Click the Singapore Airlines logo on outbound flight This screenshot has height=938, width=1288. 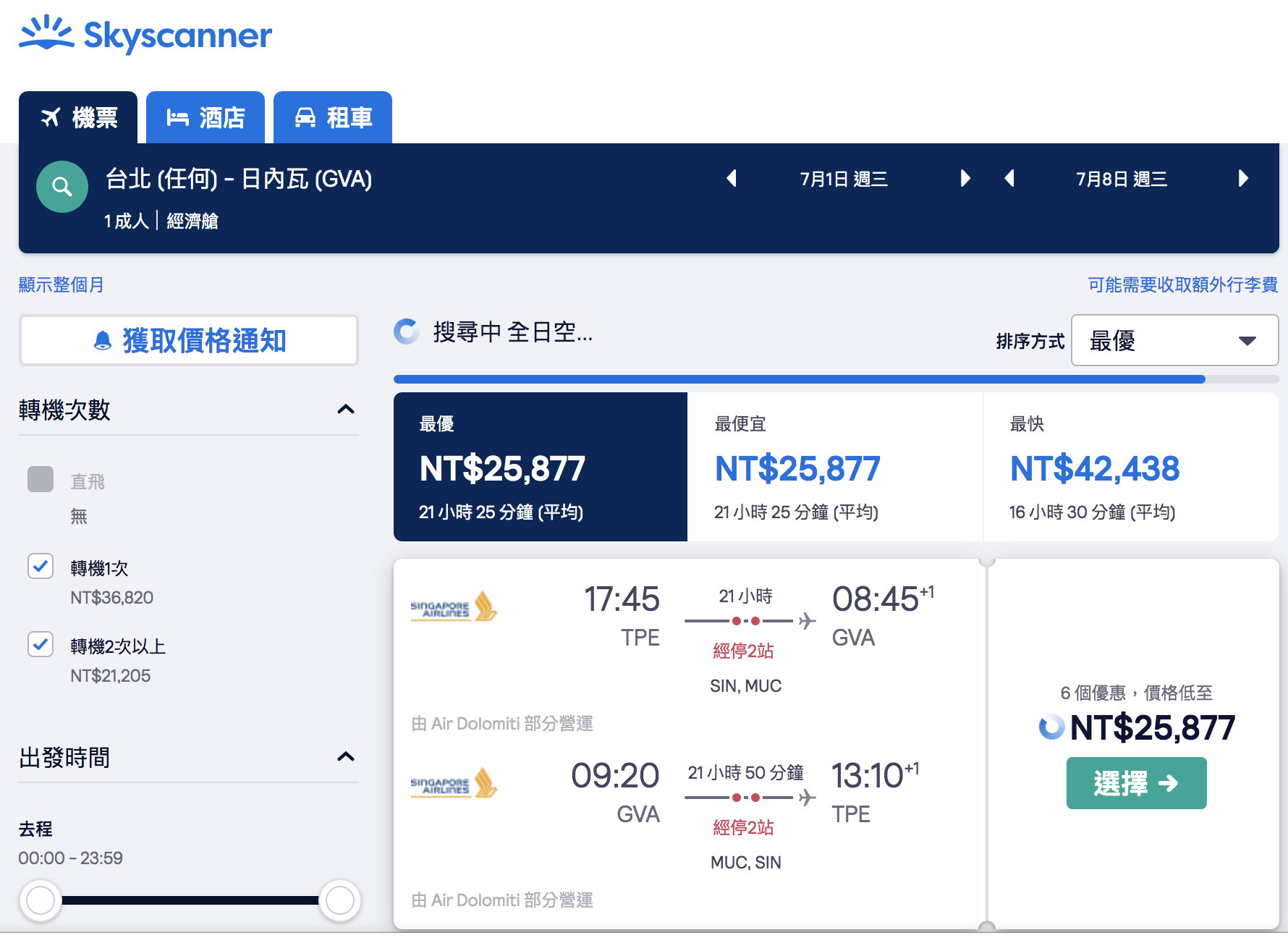click(454, 607)
